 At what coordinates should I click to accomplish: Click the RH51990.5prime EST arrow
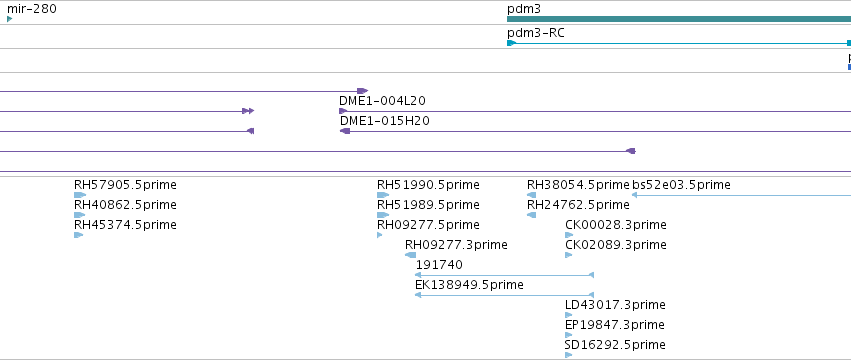[383, 195]
